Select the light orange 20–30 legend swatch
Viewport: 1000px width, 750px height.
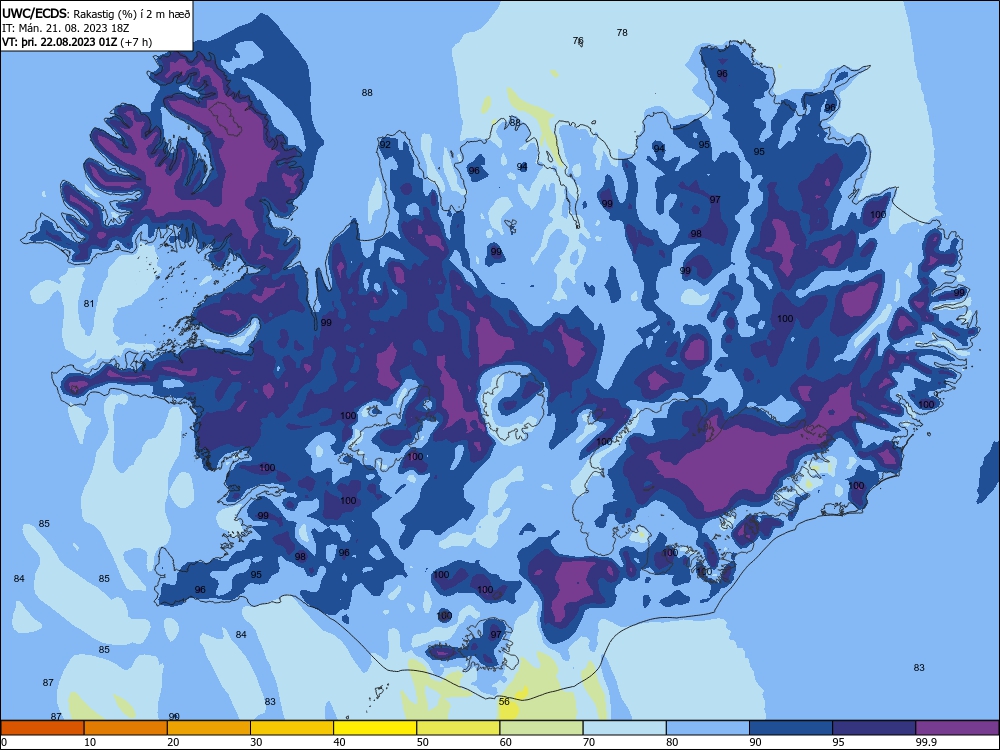(209, 728)
